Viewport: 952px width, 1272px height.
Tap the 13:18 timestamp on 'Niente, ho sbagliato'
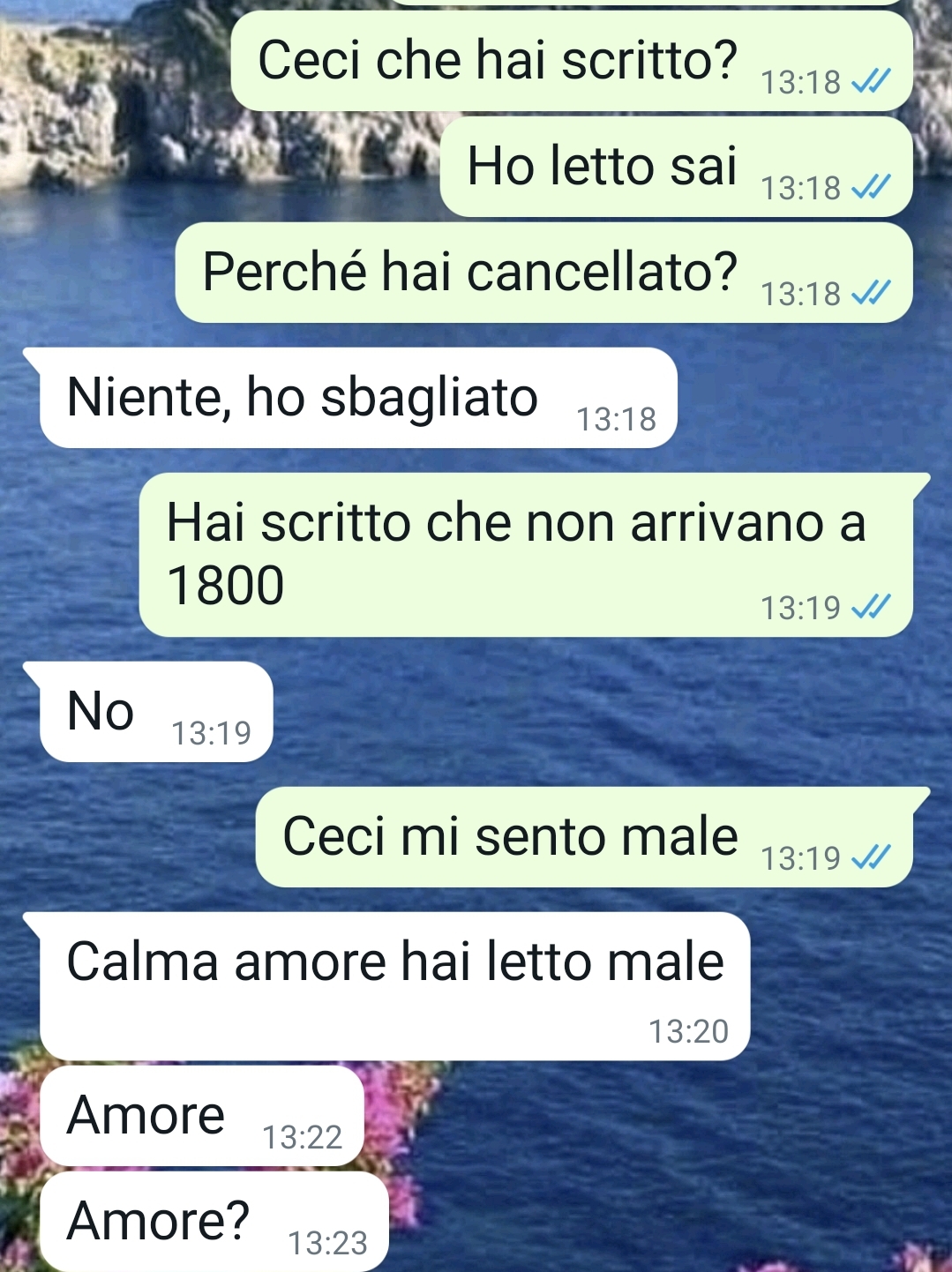click(x=616, y=419)
